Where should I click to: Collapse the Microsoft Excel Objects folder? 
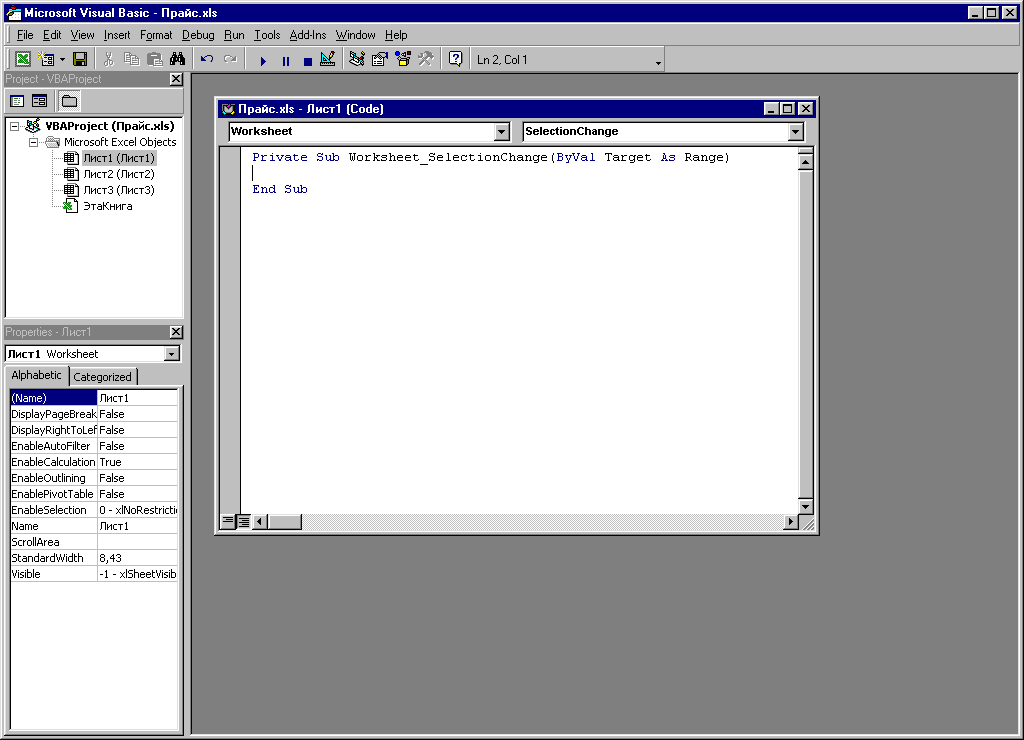click(x=33, y=142)
